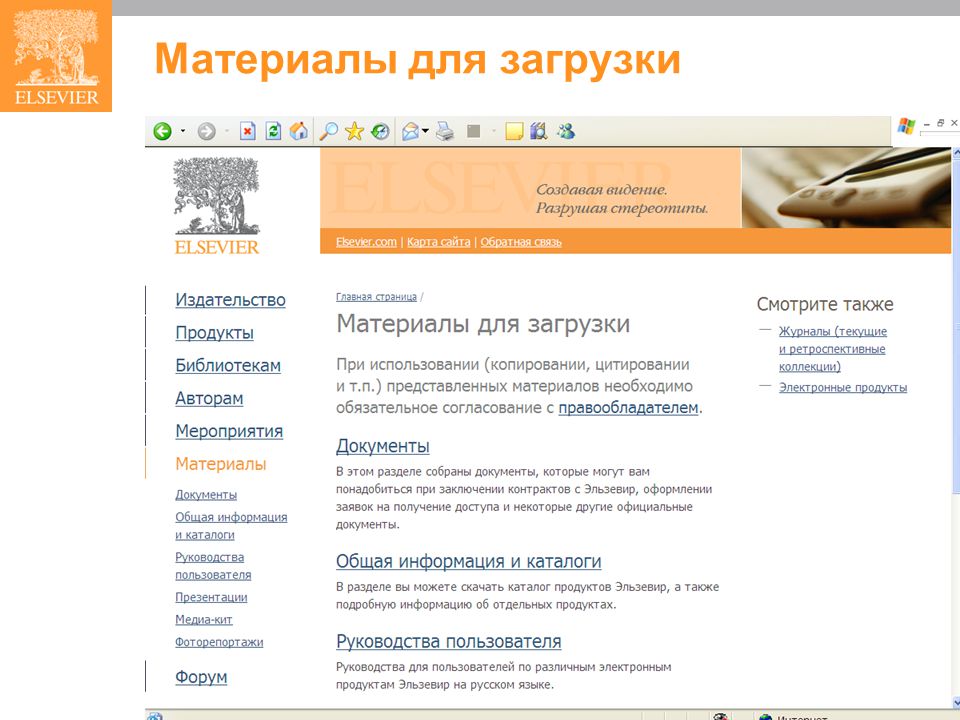The width and height of the screenshot is (960, 720).
Task: Open the History clock icon
Action: (x=380, y=131)
